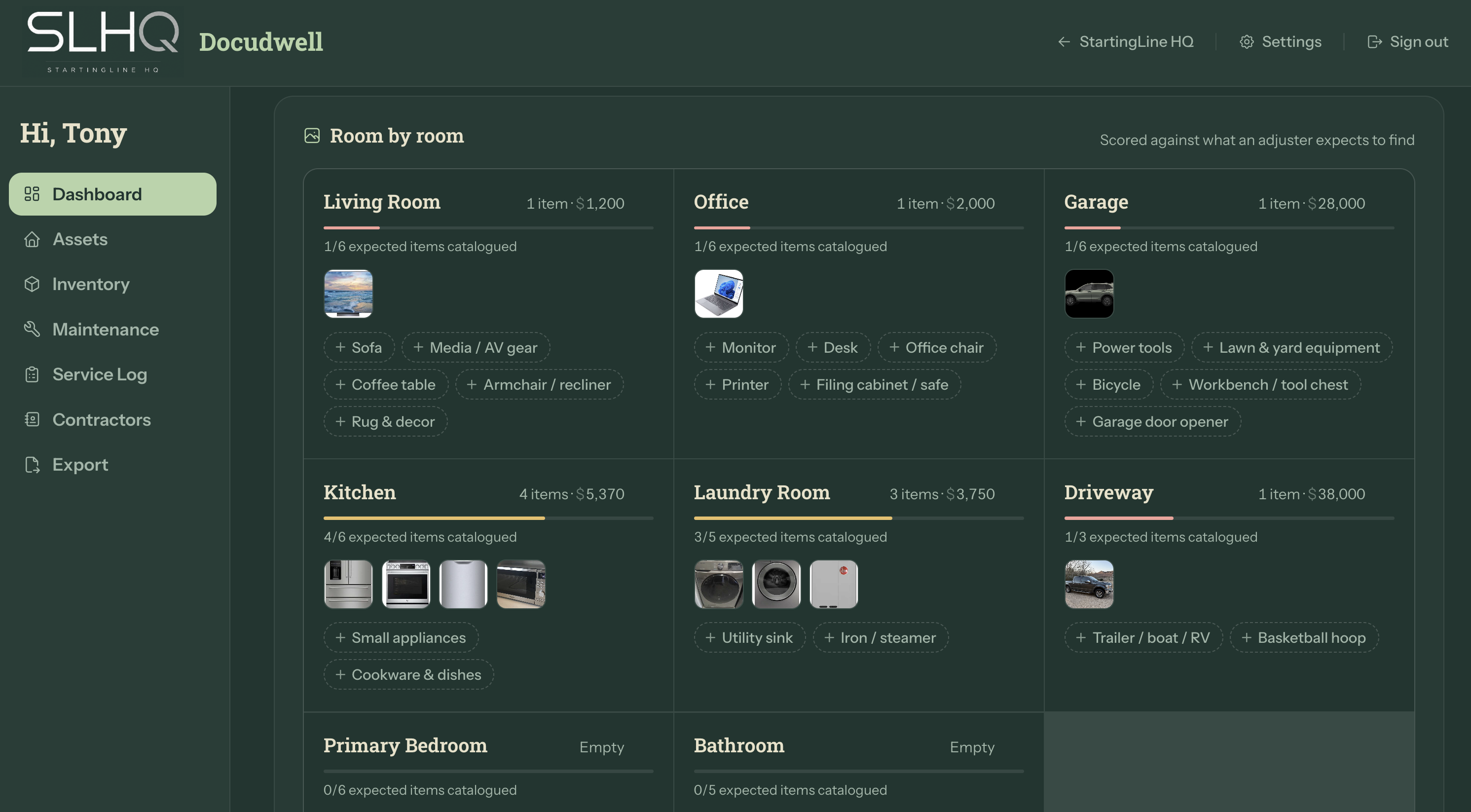Click the Garage "1 item · $28,000" summary

click(x=1312, y=203)
